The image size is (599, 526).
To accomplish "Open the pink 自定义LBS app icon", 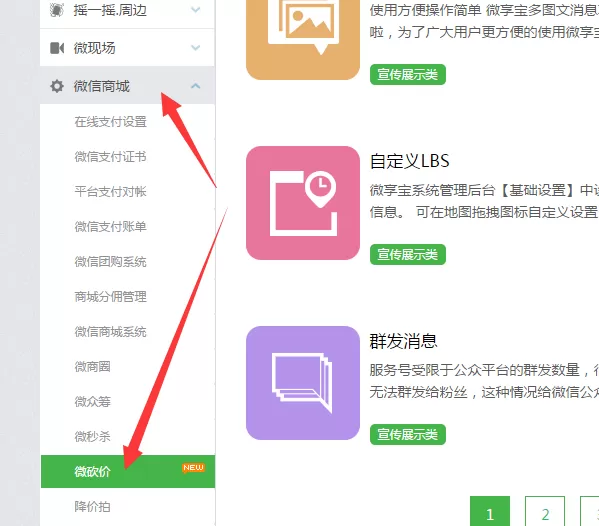I will pos(303,203).
